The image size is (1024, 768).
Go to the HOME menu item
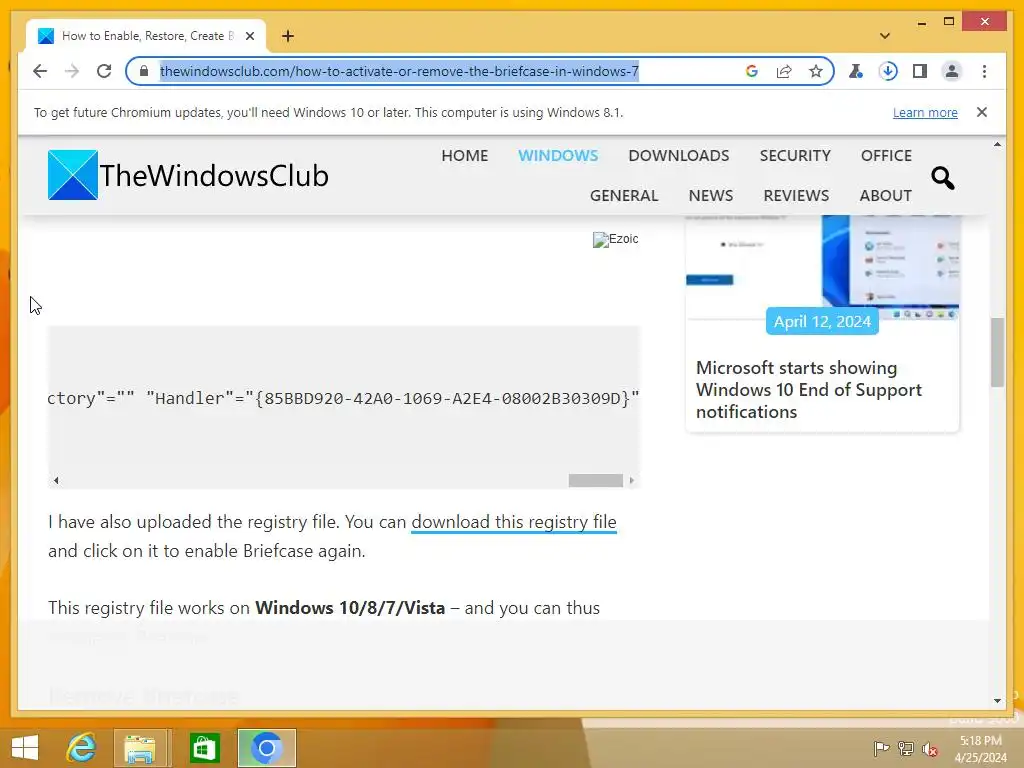tap(464, 155)
